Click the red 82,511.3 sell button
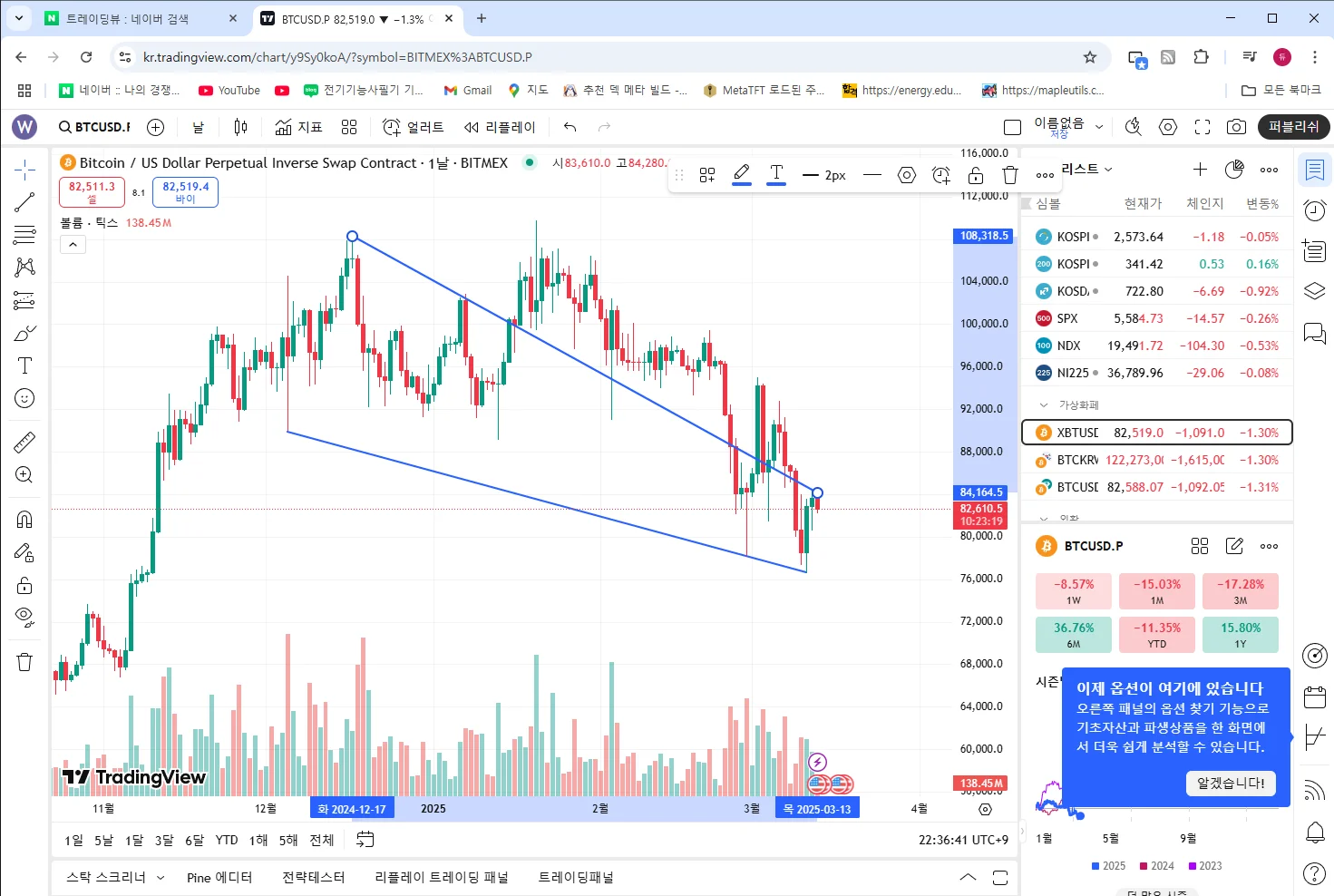The width and height of the screenshot is (1334, 896). tap(92, 192)
